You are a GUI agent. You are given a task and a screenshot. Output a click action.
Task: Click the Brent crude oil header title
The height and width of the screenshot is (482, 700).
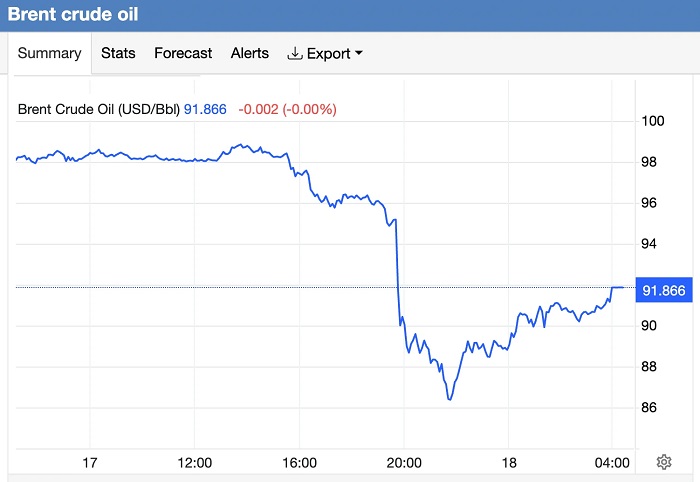[x=74, y=15]
